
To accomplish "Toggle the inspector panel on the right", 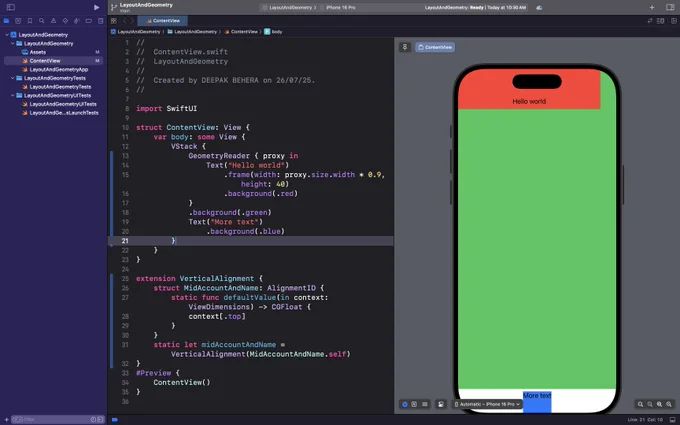I will (670, 7).
